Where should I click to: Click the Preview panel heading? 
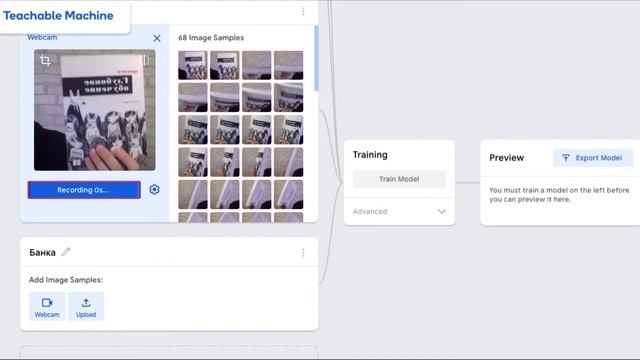point(507,158)
